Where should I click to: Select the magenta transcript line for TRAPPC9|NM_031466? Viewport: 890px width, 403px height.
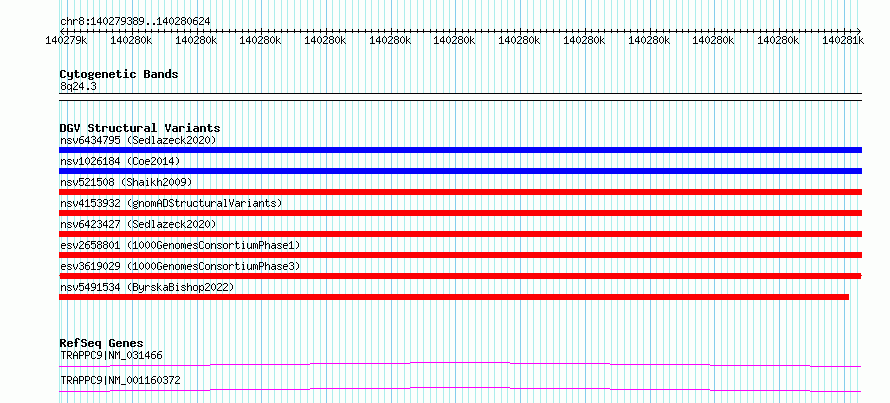(460, 364)
